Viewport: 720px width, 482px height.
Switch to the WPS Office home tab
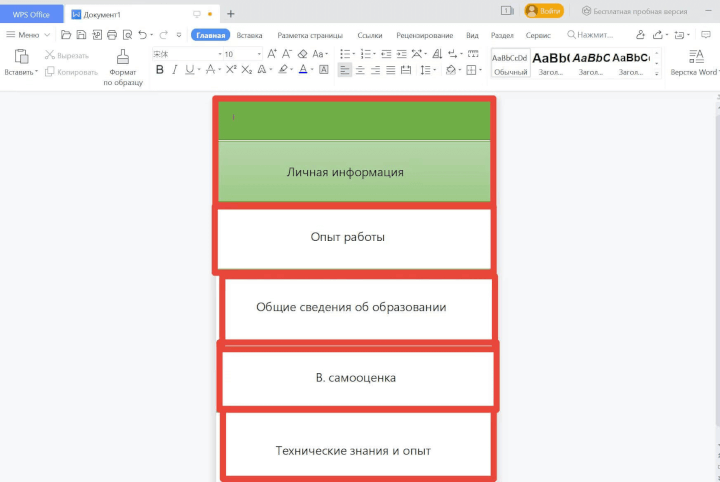(31, 14)
